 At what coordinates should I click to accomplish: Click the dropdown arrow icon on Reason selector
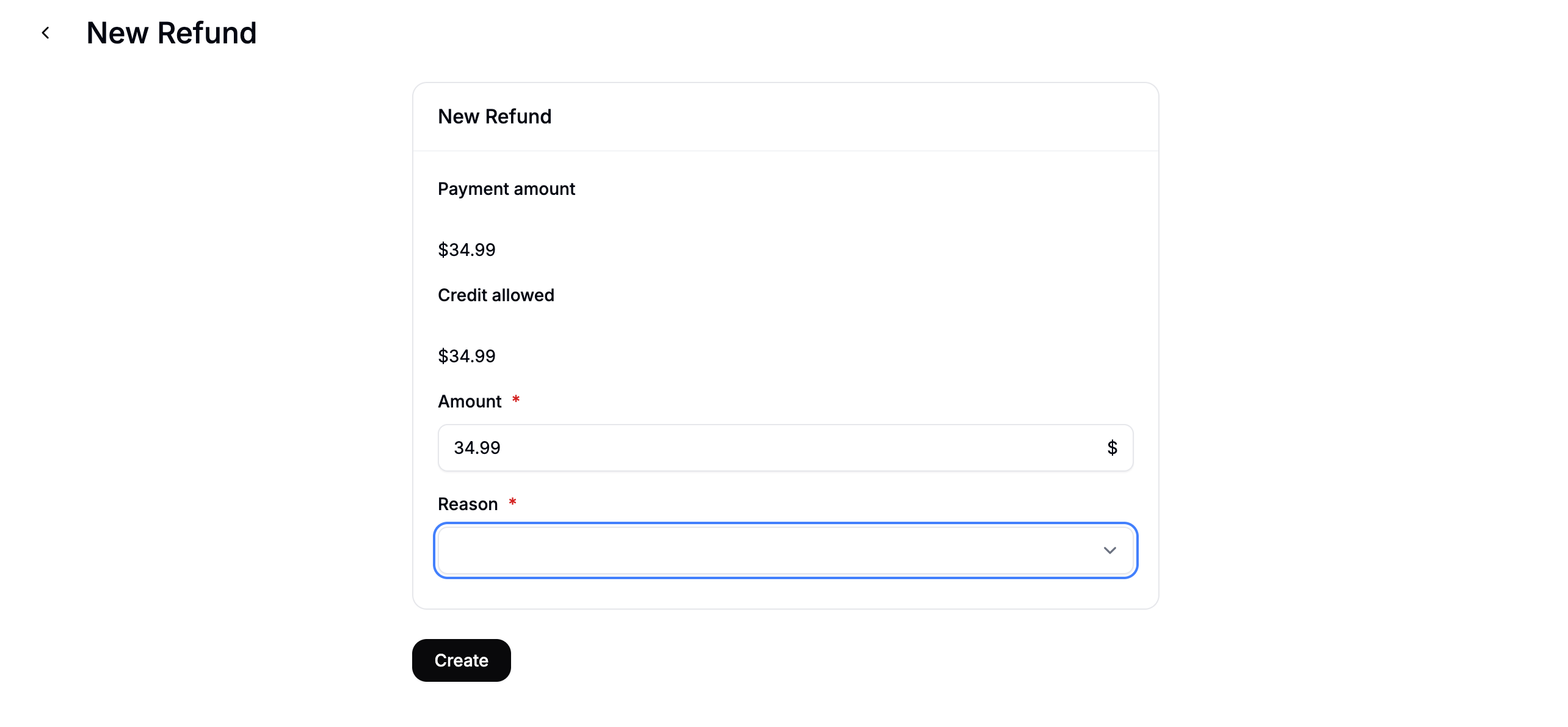coord(1109,550)
